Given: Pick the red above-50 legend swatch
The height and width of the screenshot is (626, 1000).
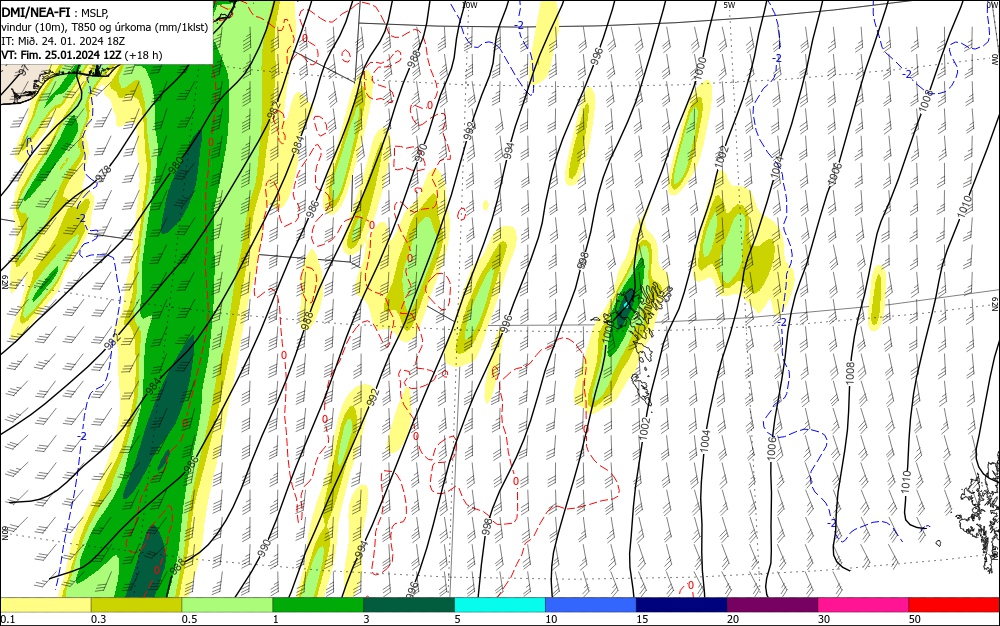Looking at the screenshot, I should pyautogui.click(x=954, y=606).
